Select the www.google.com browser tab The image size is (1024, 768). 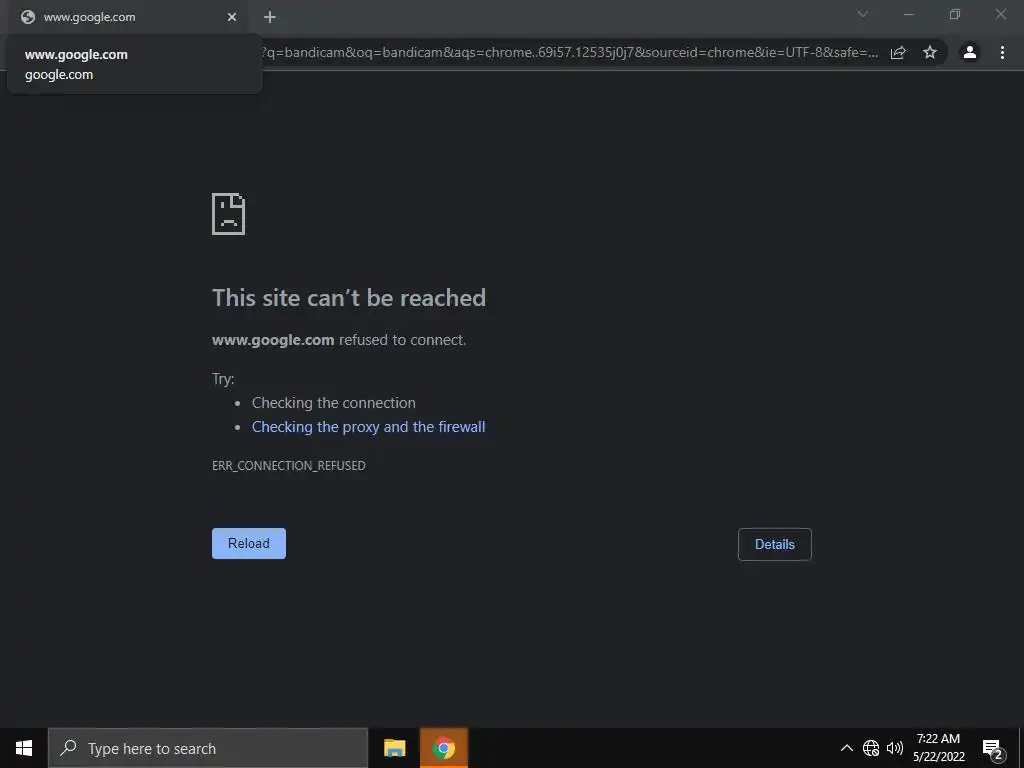coord(128,17)
